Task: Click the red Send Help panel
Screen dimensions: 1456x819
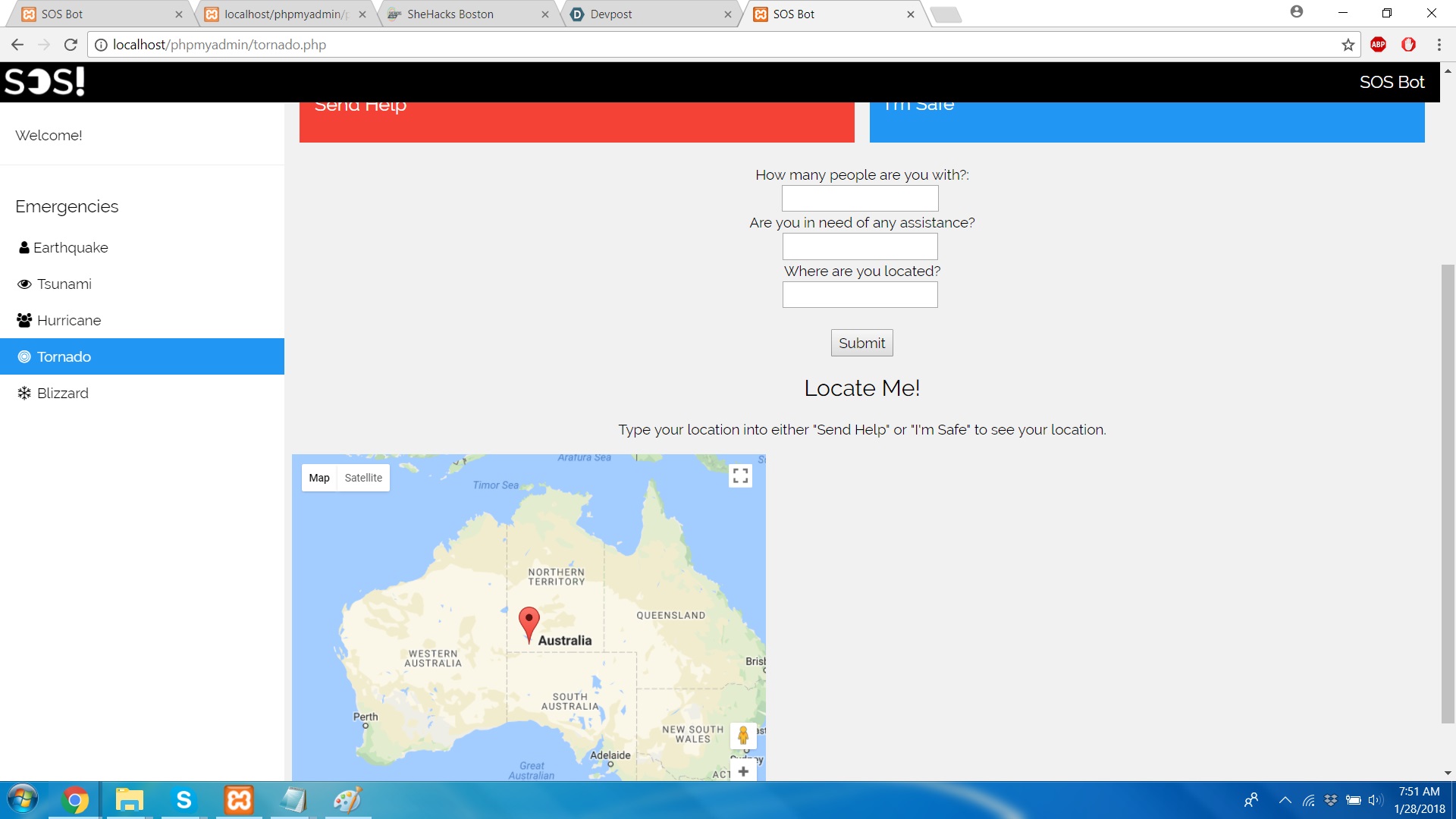Action: coord(576,121)
